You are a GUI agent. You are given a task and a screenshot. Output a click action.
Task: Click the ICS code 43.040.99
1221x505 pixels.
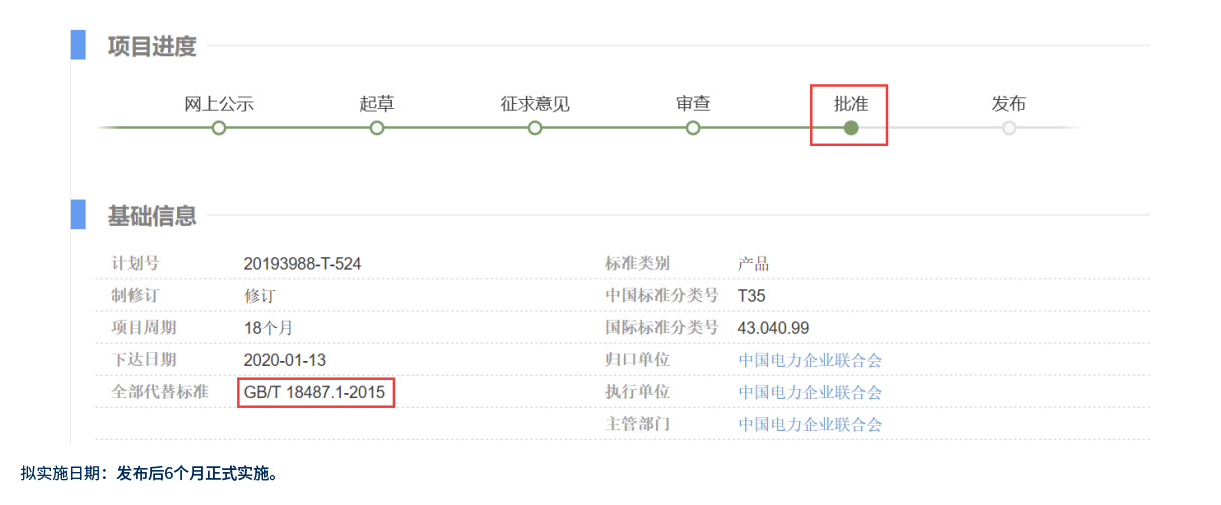[x=773, y=328]
